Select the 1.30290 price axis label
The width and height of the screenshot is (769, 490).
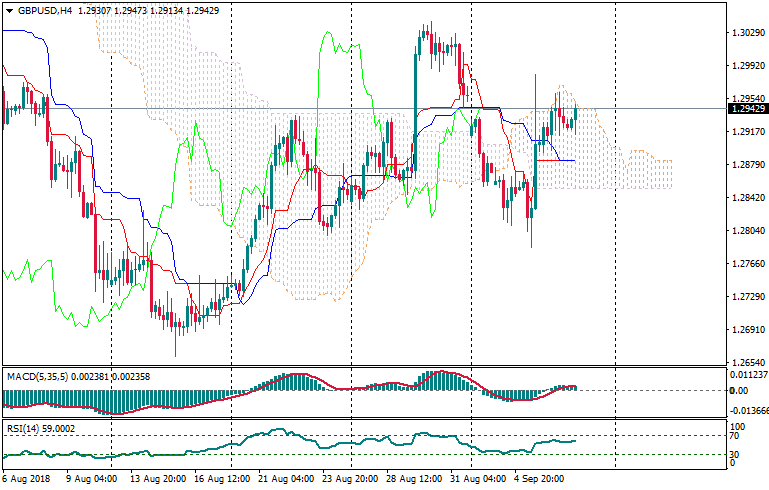[x=748, y=33]
